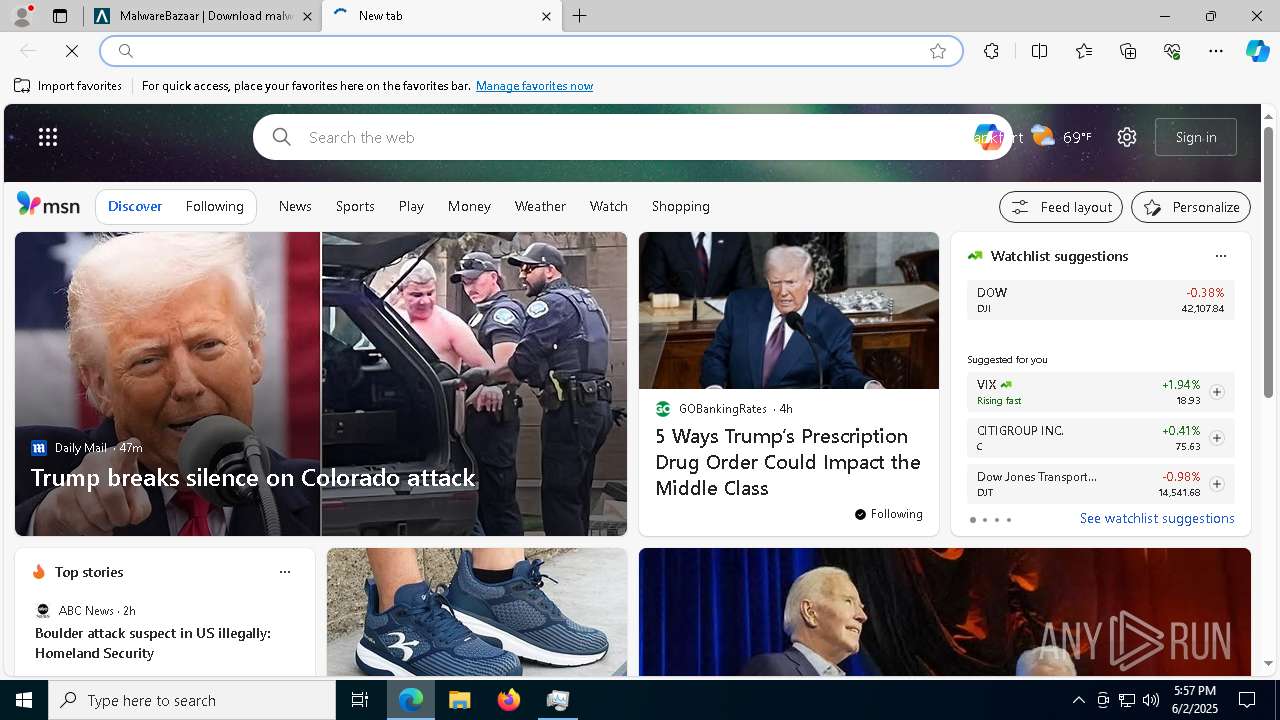Select the Discover tab
The width and height of the screenshot is (1280, 720).
pyautogui.click(x=135, y=206)
